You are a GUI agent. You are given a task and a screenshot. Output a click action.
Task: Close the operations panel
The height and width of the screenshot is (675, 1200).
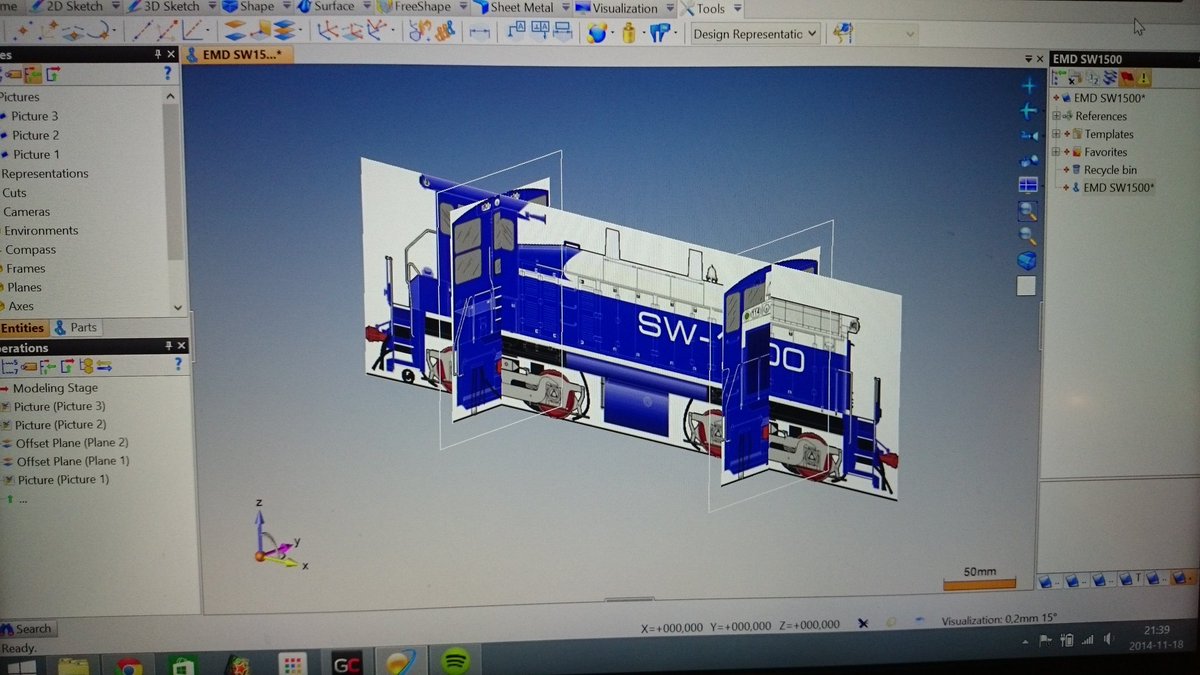coord(181,346)
